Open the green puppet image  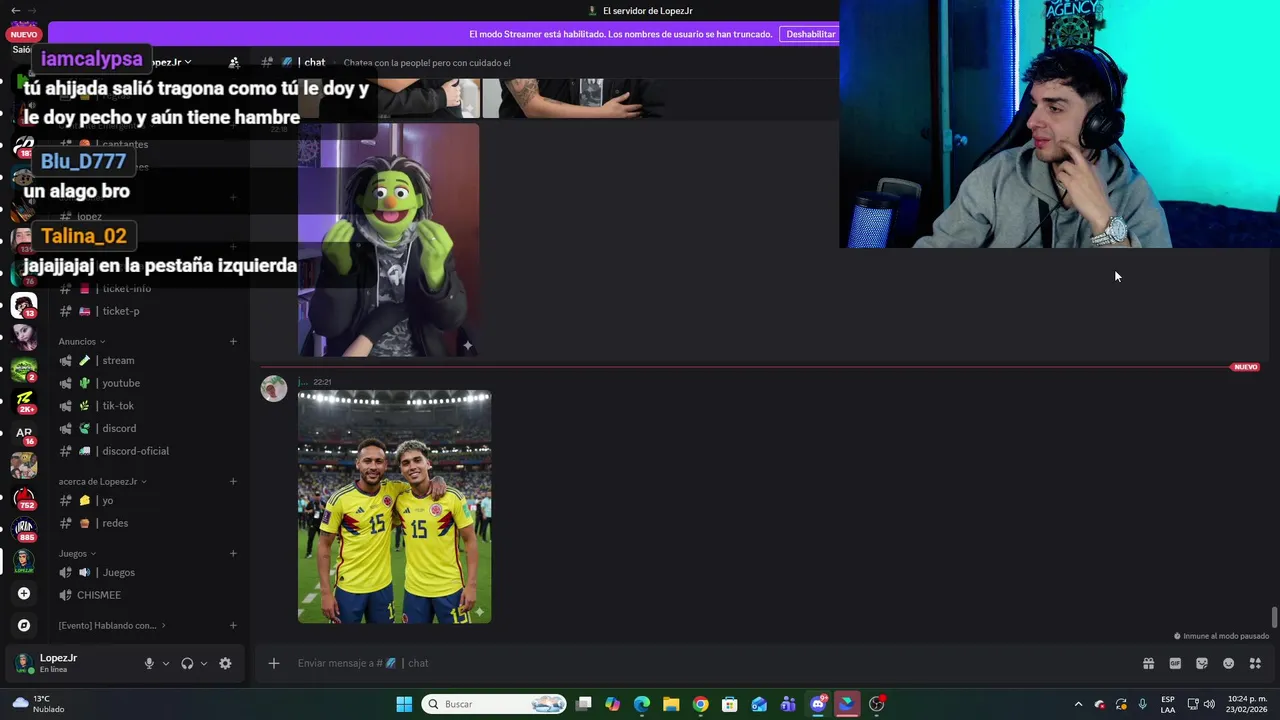pyautogui.click(x=388, y=240)
